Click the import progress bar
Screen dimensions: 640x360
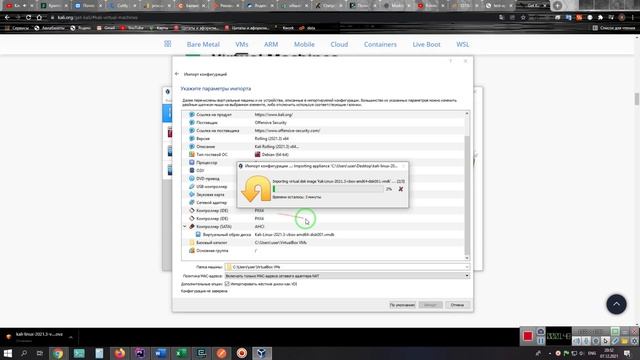[x=328, y=189]
